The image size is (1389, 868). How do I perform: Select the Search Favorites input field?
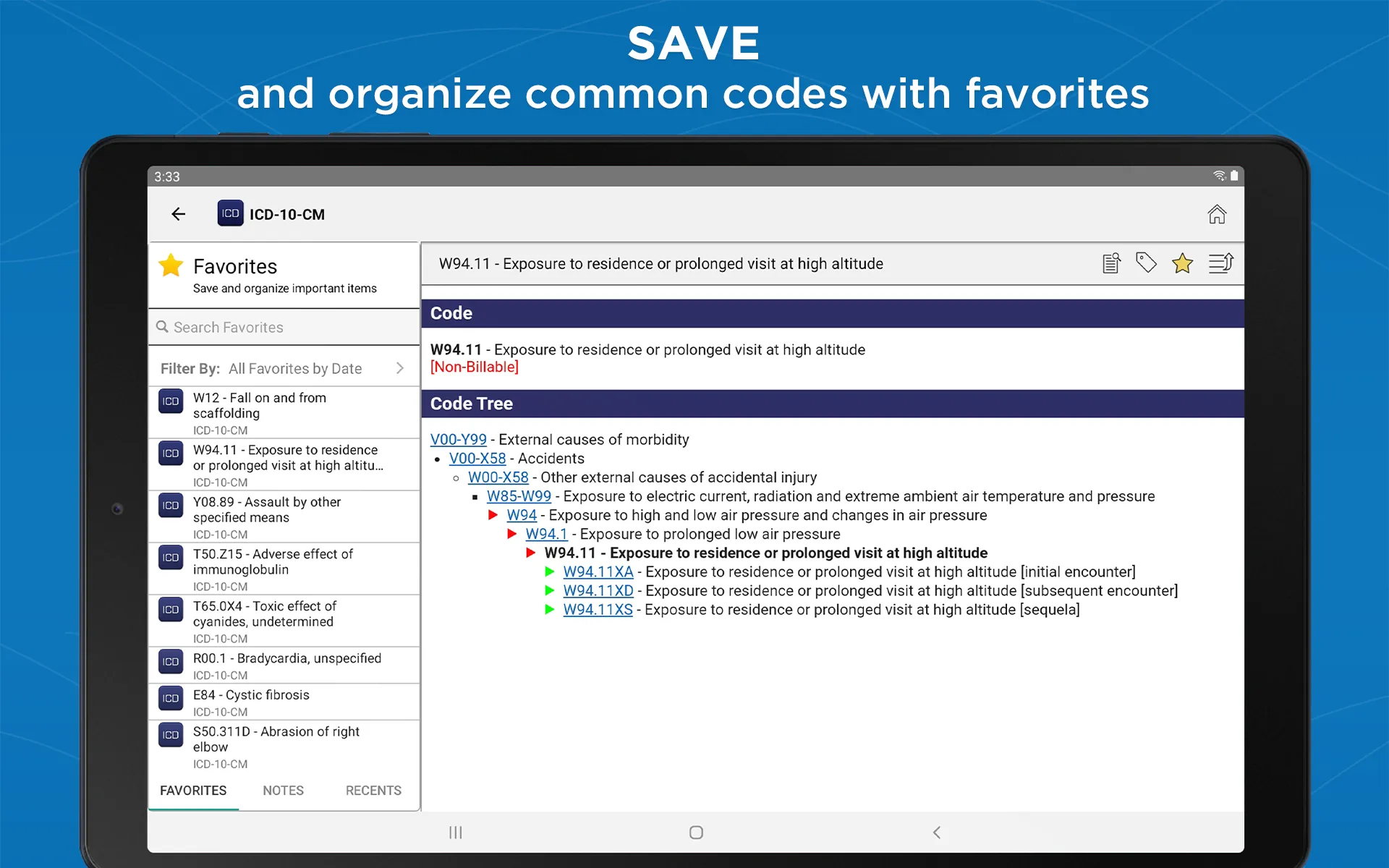283,327
